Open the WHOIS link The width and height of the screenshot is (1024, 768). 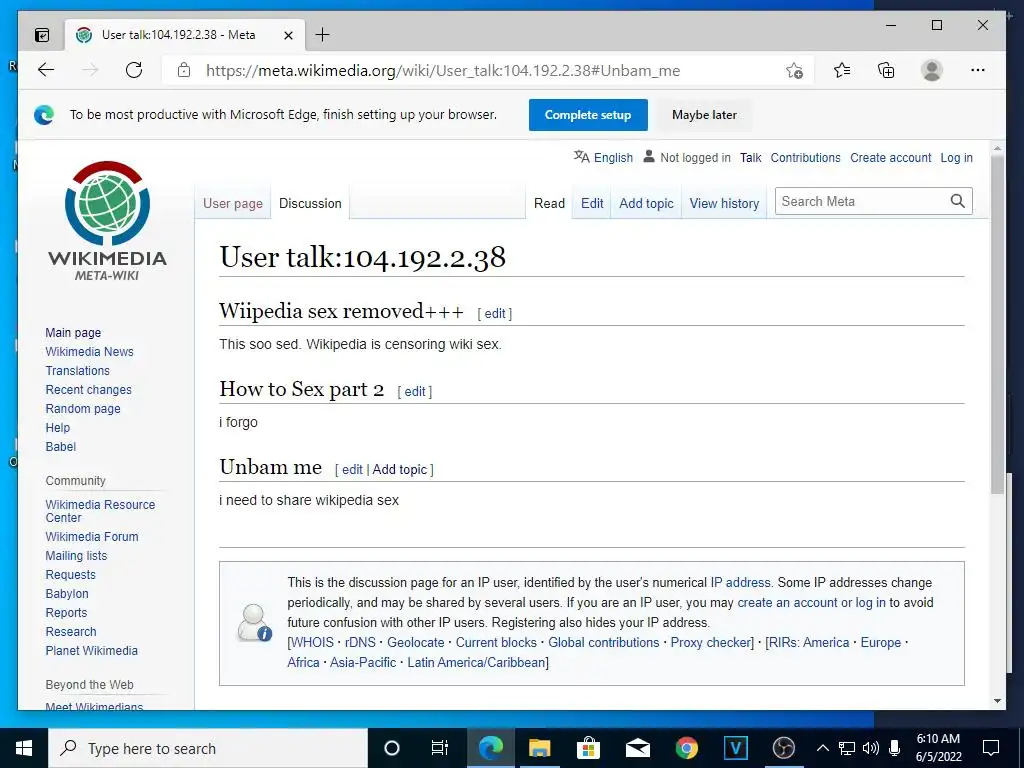pyautogui.click(x=312, y=642)
